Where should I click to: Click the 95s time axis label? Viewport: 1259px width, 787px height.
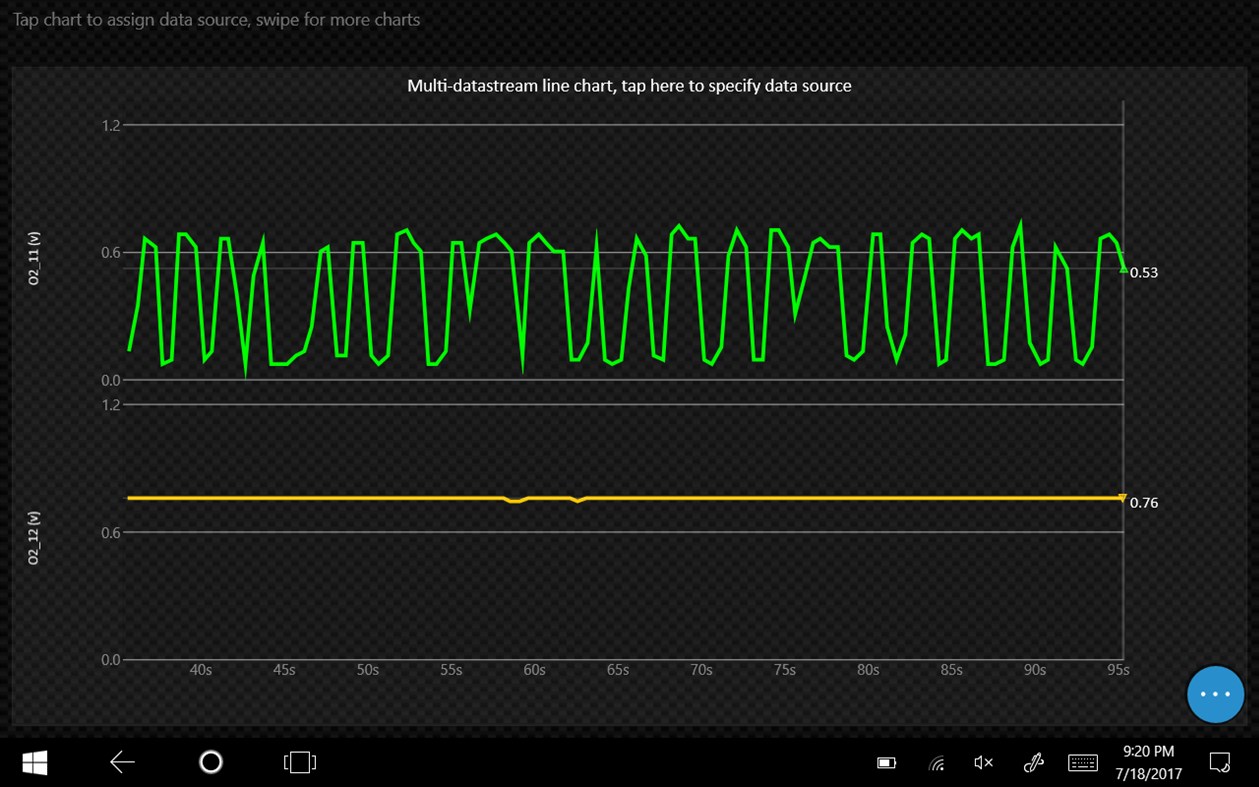(1117, 670)
